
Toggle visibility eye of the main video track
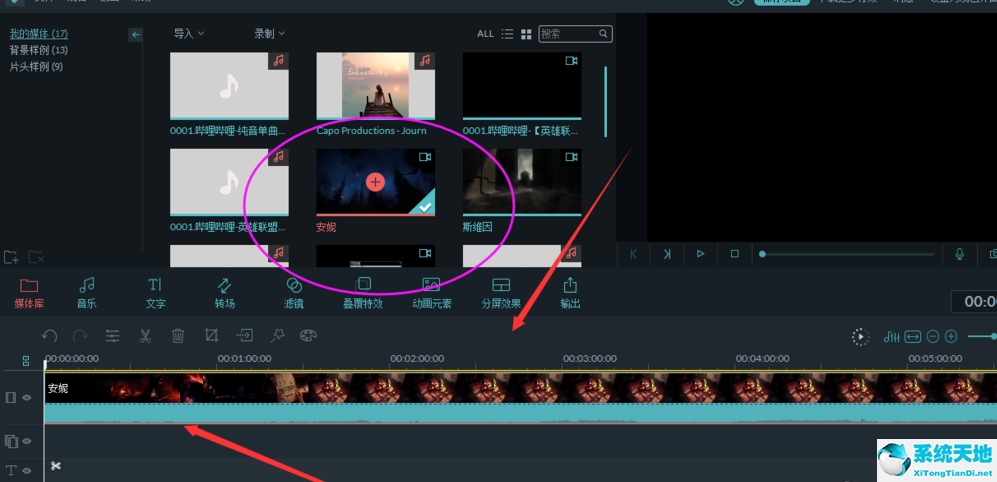[27, 397]
